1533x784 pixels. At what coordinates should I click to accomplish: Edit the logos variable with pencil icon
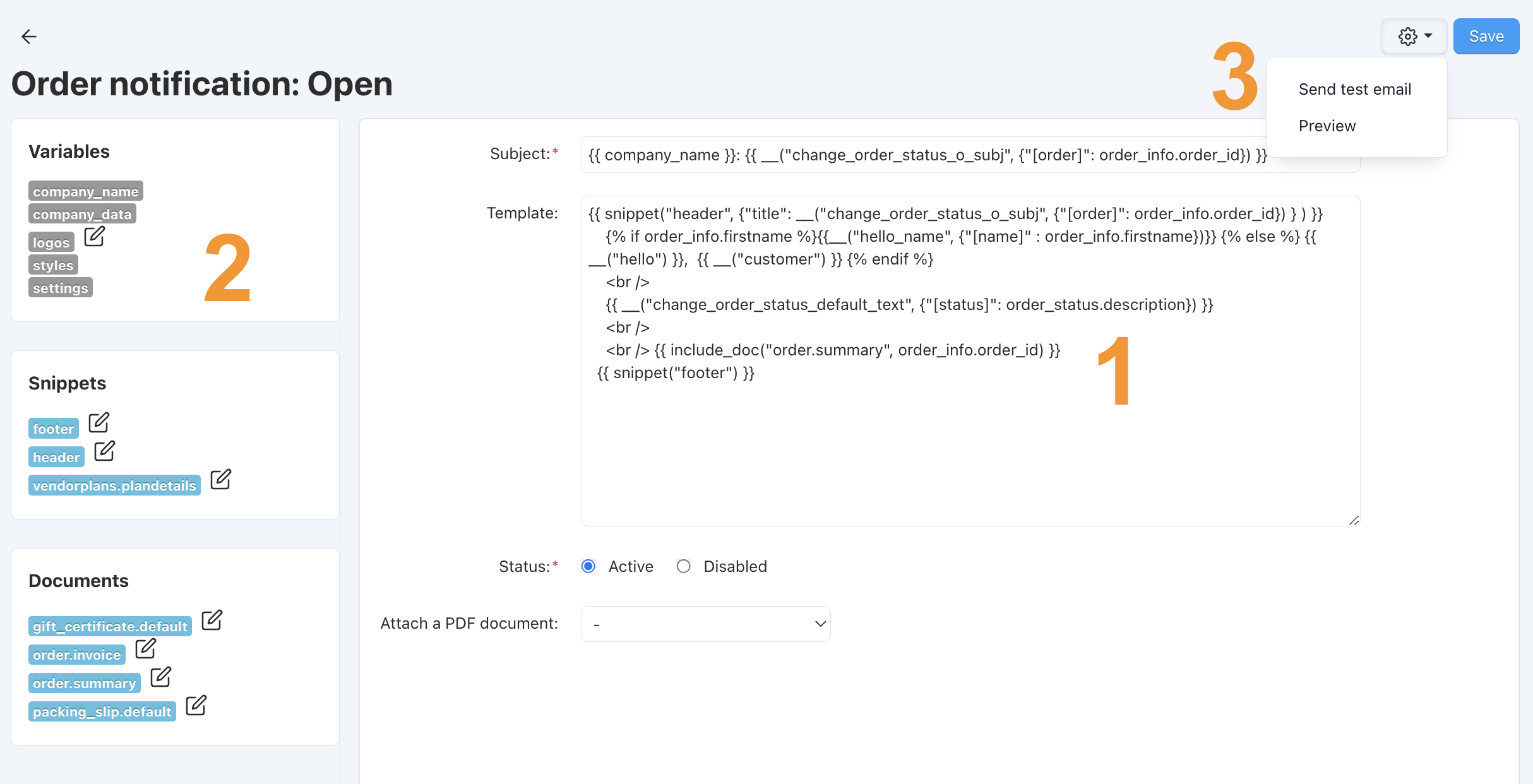coord(95,236)
